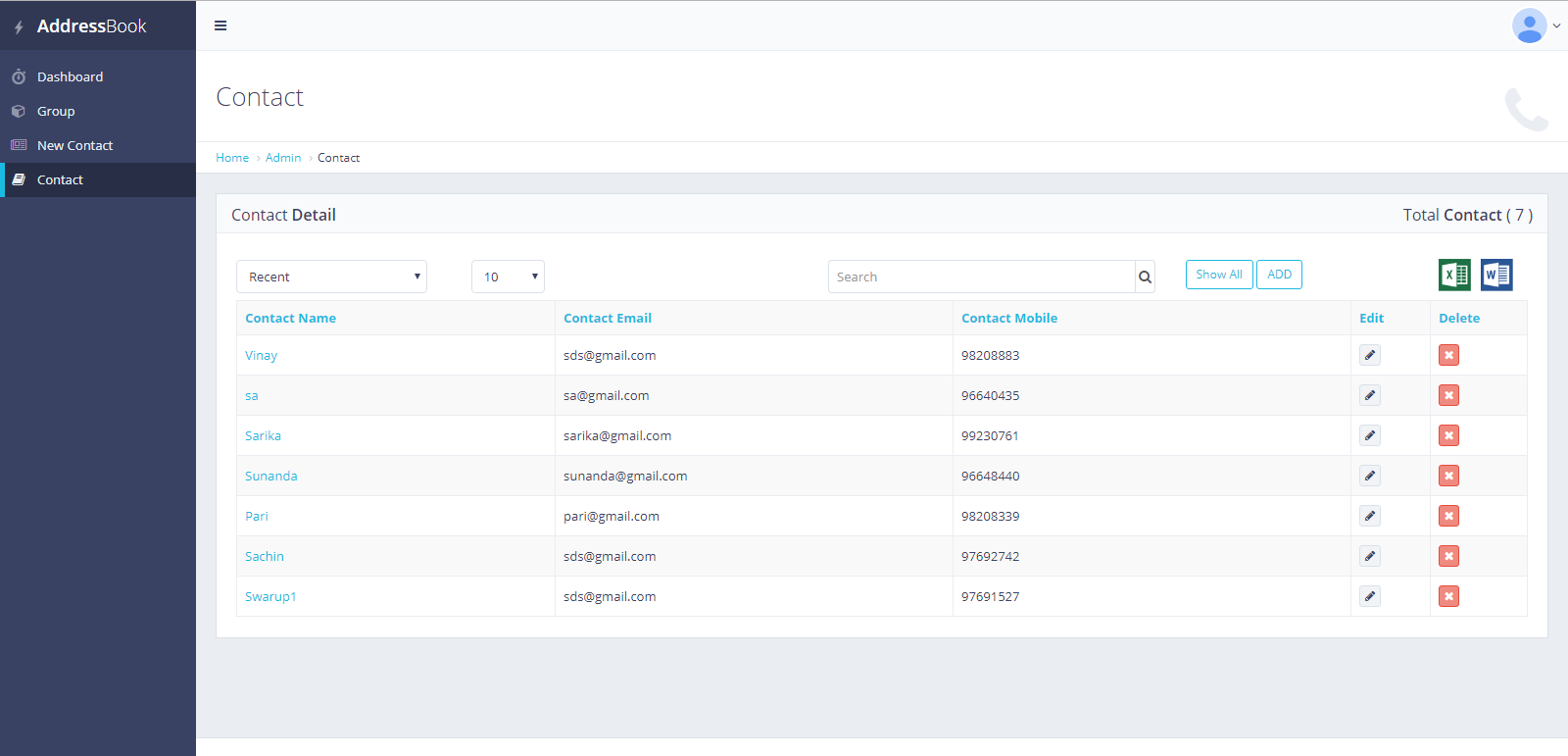This screenshot has height=756, width=1568.
Task: Click the search magnifier icon
Action: tap(1145, 277)
